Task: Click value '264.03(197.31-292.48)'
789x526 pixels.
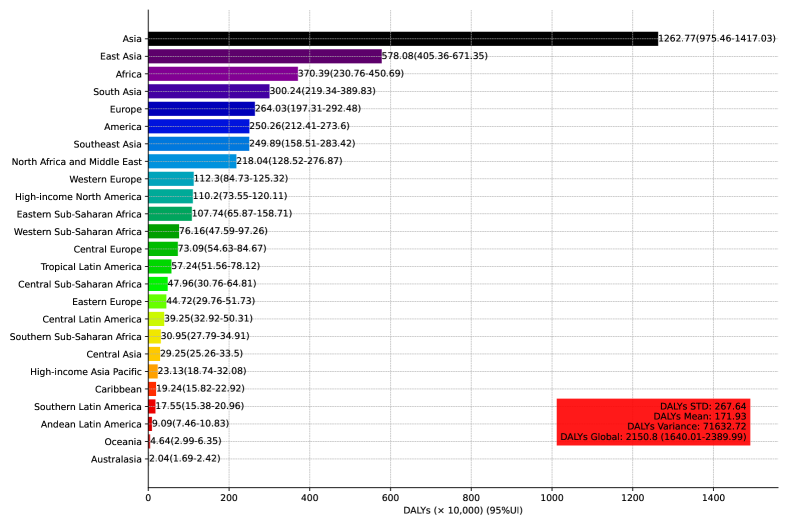Action: [308, 109]
